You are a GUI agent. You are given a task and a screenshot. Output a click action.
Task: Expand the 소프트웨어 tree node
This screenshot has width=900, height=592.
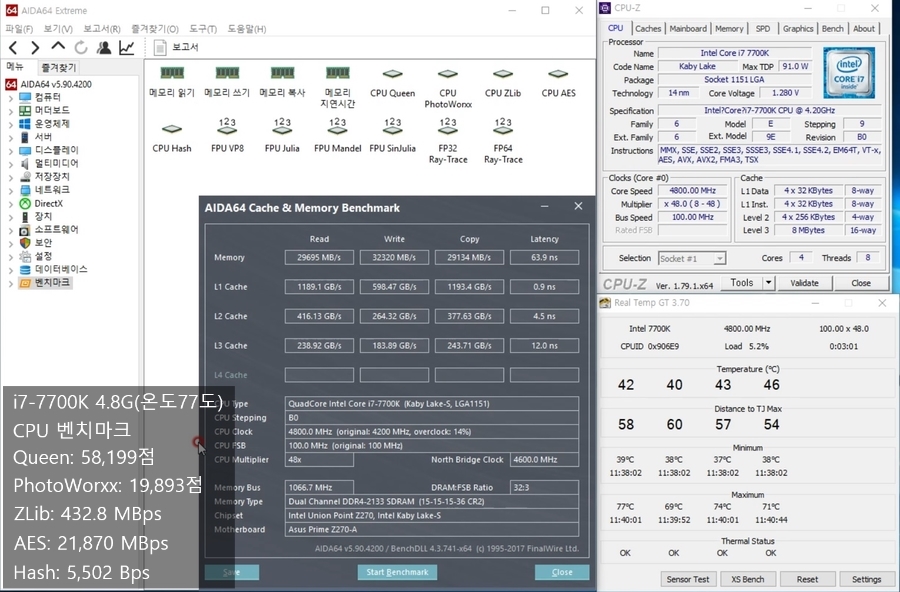coord(10,230)
